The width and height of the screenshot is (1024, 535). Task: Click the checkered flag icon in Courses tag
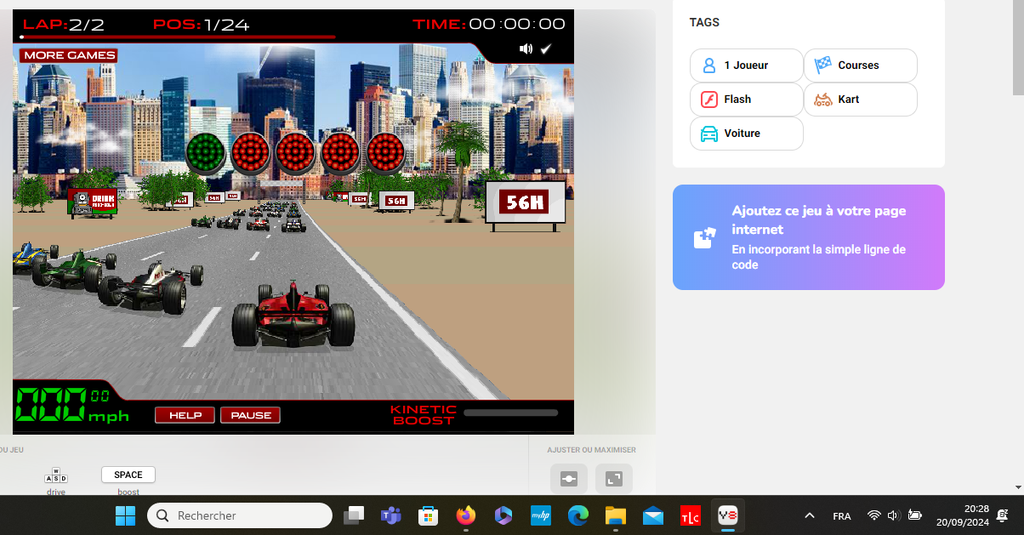(x=823, y=65)
